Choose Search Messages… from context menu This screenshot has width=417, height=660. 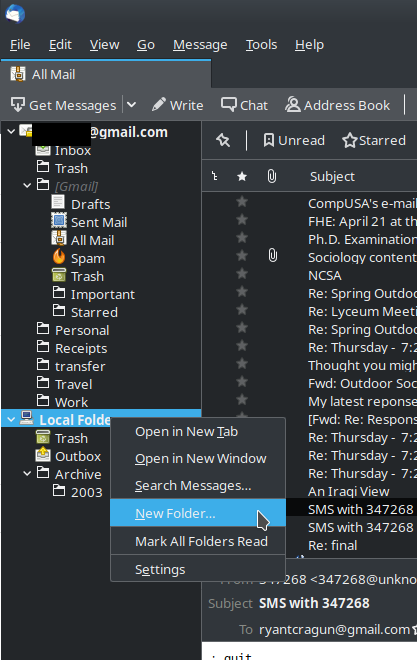[x=198, y=485]
